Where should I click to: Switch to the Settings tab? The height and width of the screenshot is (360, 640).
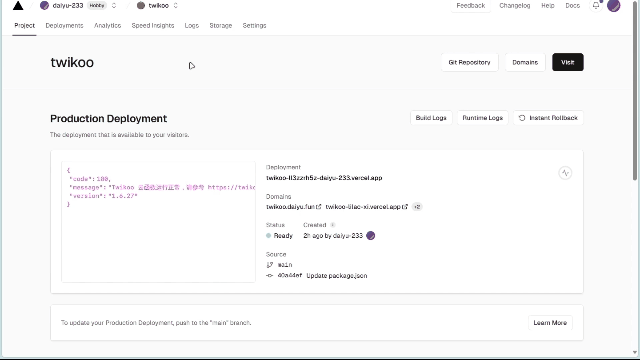point(254,25)
